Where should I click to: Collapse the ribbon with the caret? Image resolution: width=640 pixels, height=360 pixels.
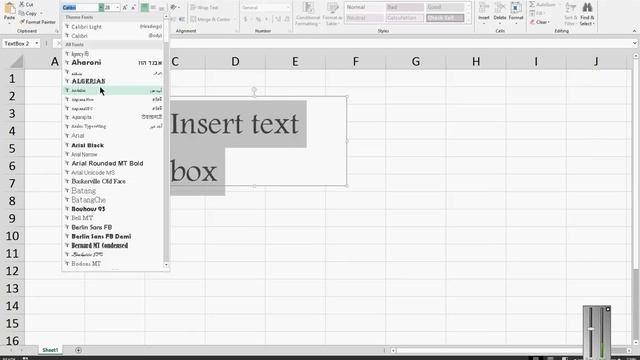click(x=634, y=31)
